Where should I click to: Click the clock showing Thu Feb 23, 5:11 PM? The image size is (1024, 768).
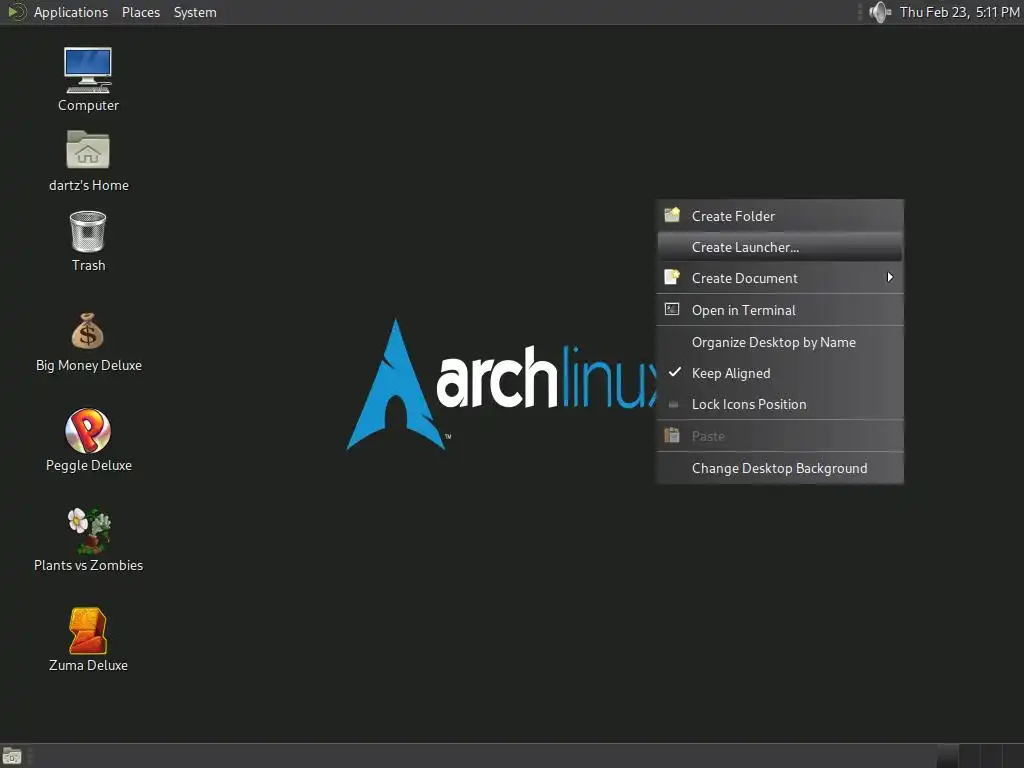[x=959, y=12]
